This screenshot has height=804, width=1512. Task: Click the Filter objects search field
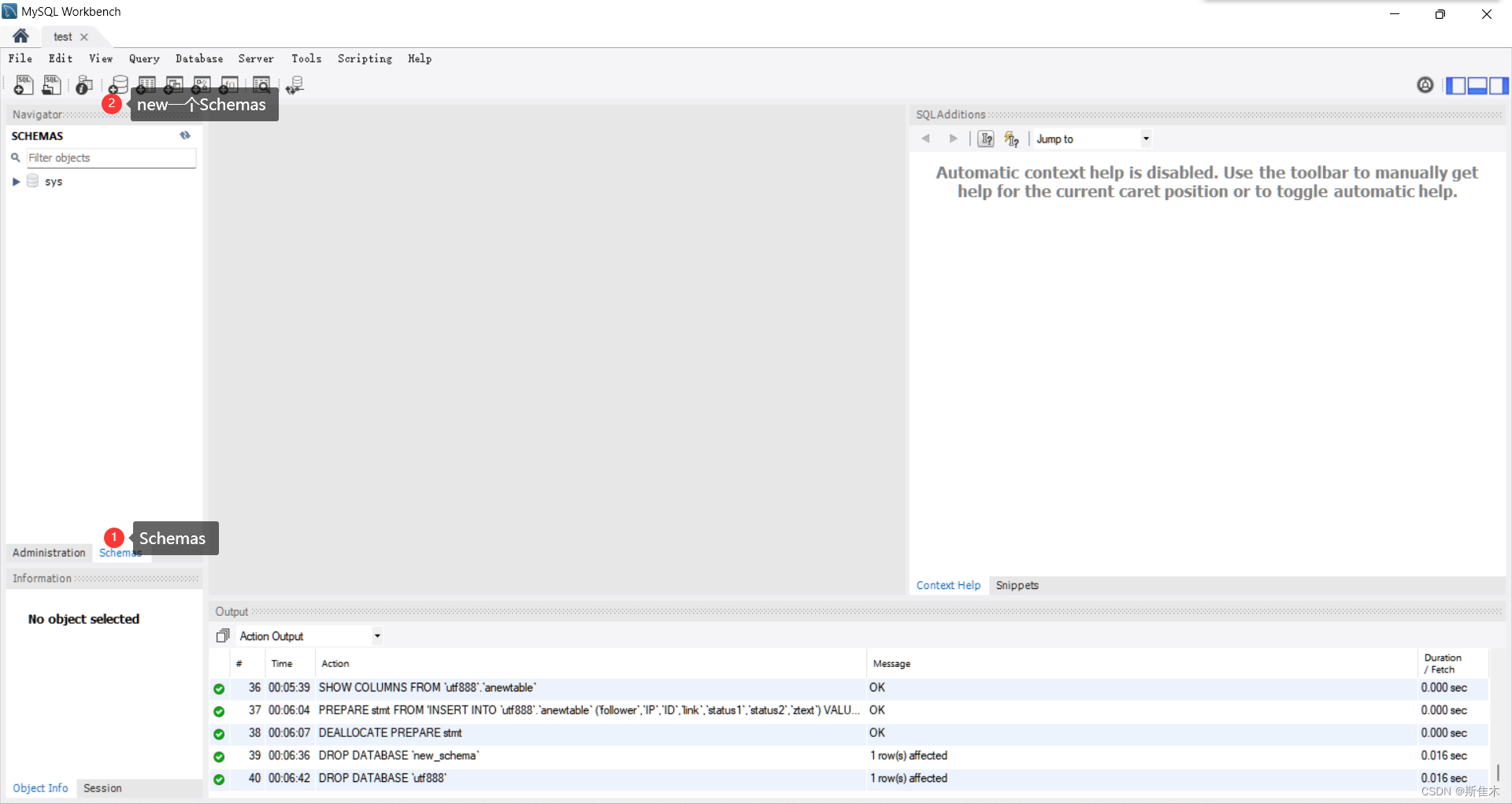(110, 157)
